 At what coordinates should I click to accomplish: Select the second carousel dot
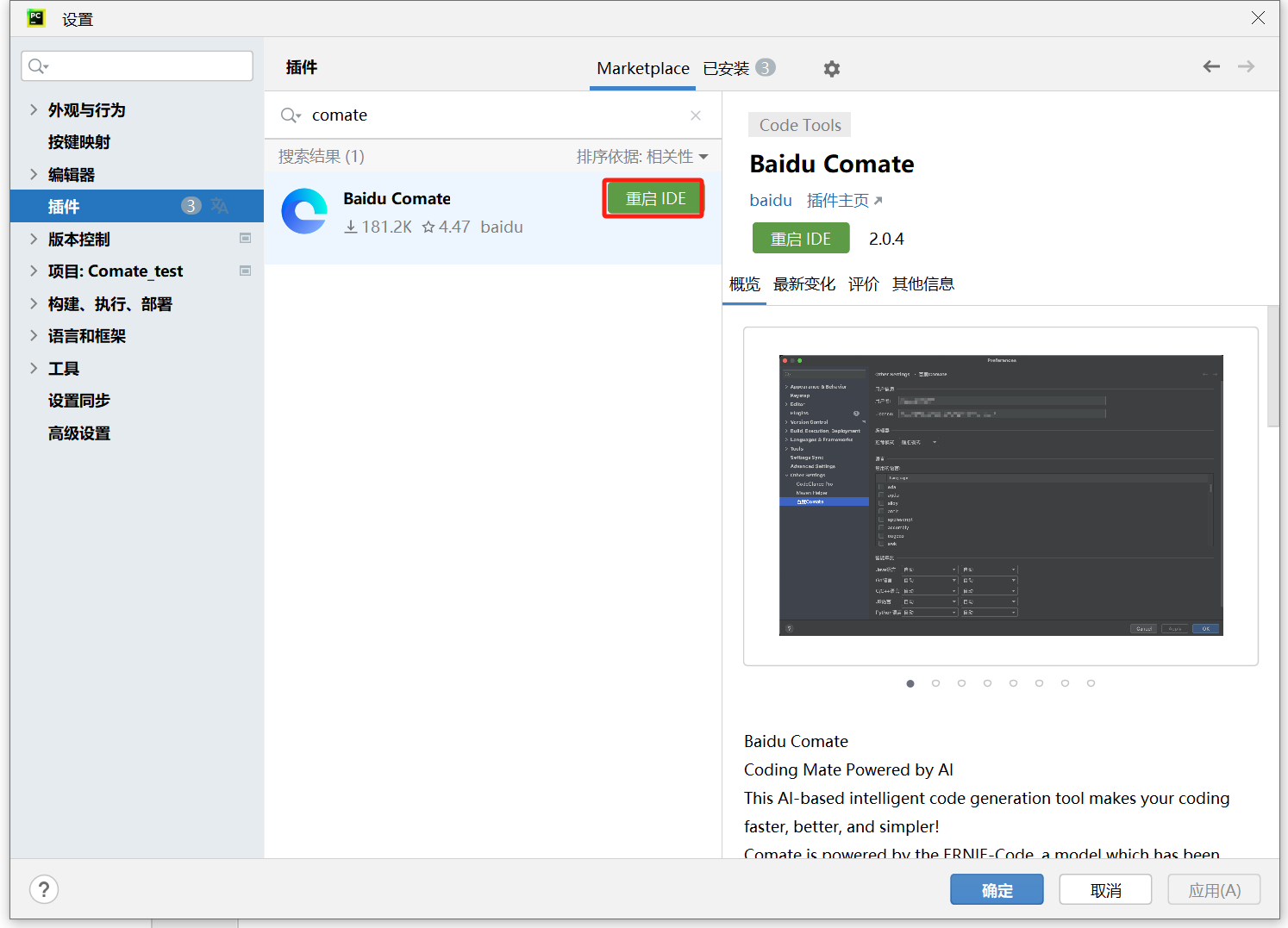936,683
